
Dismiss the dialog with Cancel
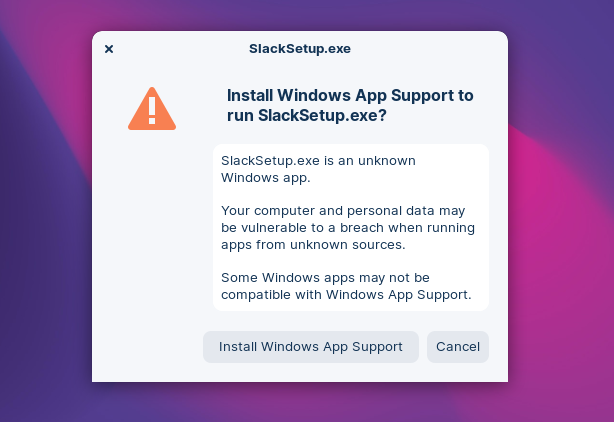(x=458, y=347)
